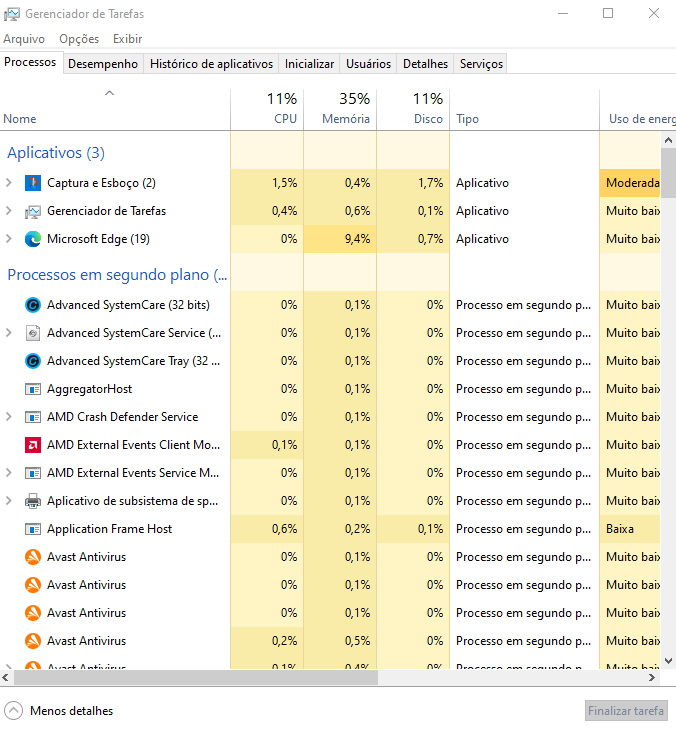Screen dimensions: 676x729
Task: Open the Arquivo menu
Action: click(24, 39)
